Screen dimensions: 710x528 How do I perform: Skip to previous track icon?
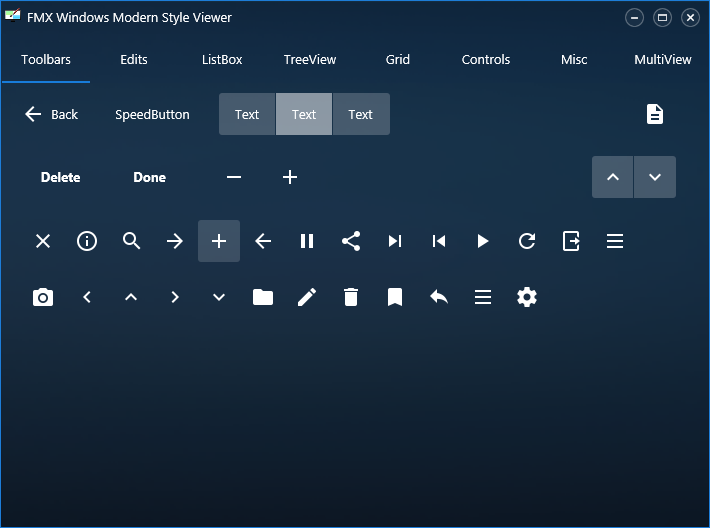(439, 241)
